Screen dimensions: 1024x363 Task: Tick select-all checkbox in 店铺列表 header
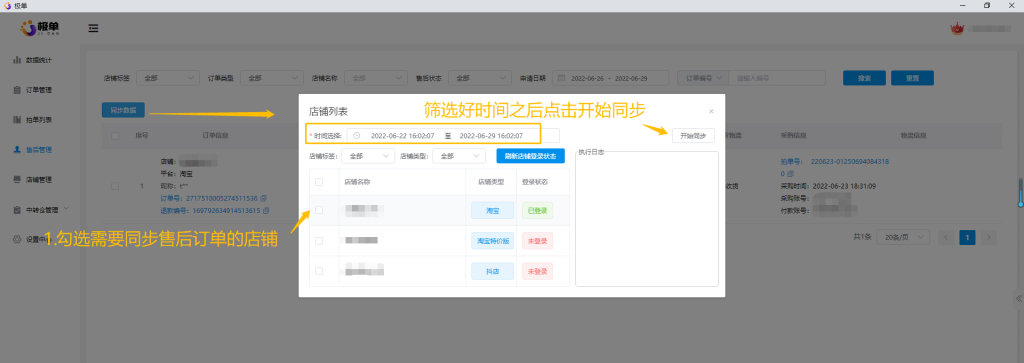point(319,182)
